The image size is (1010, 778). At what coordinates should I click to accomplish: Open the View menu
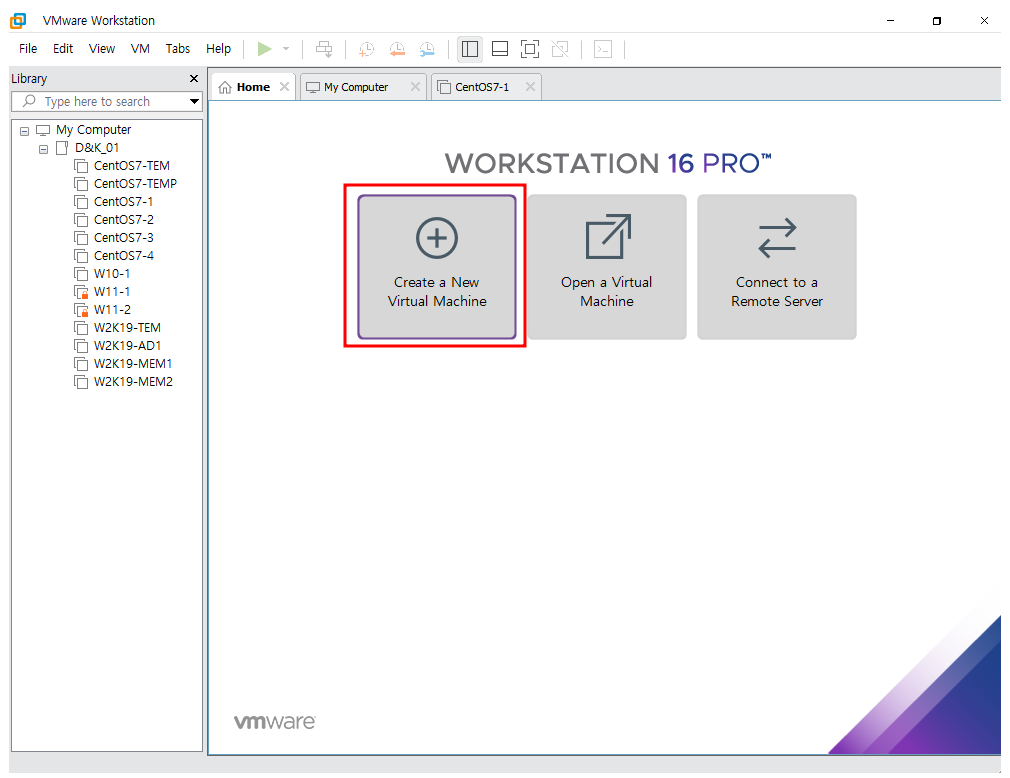(x=102, y=49)
